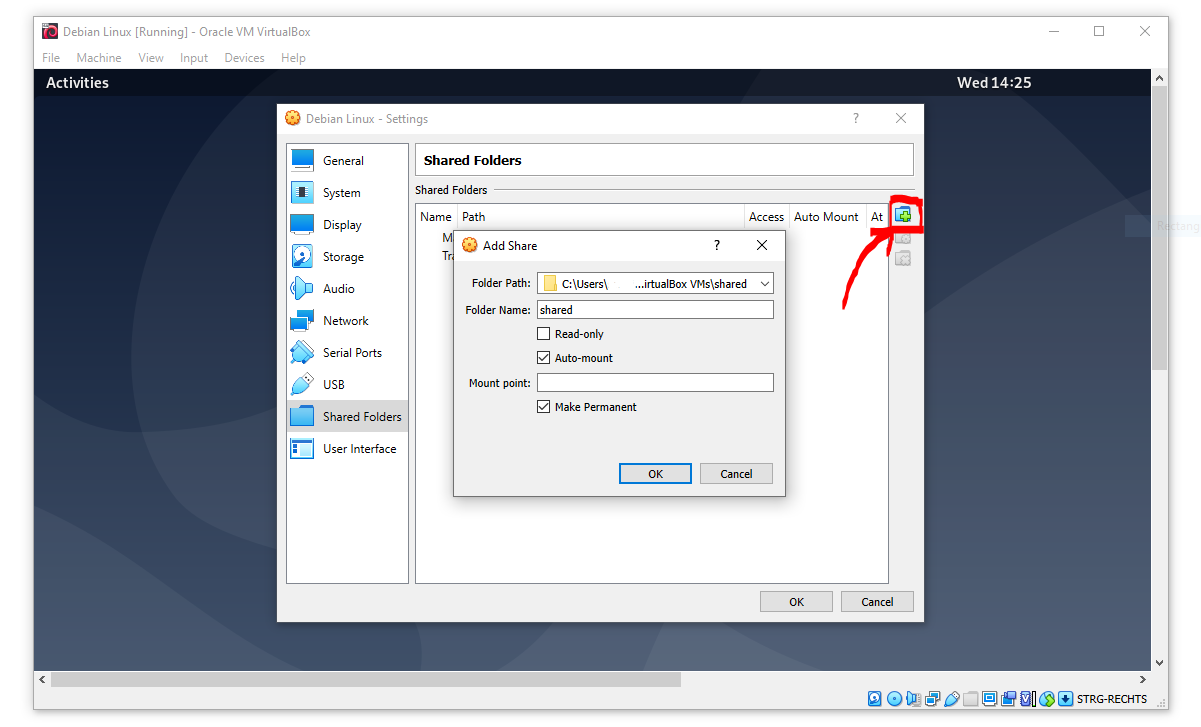
Task: Uncheck the Auto-mount checkbox
Action: pyautogui.click(x=544, y=358)
